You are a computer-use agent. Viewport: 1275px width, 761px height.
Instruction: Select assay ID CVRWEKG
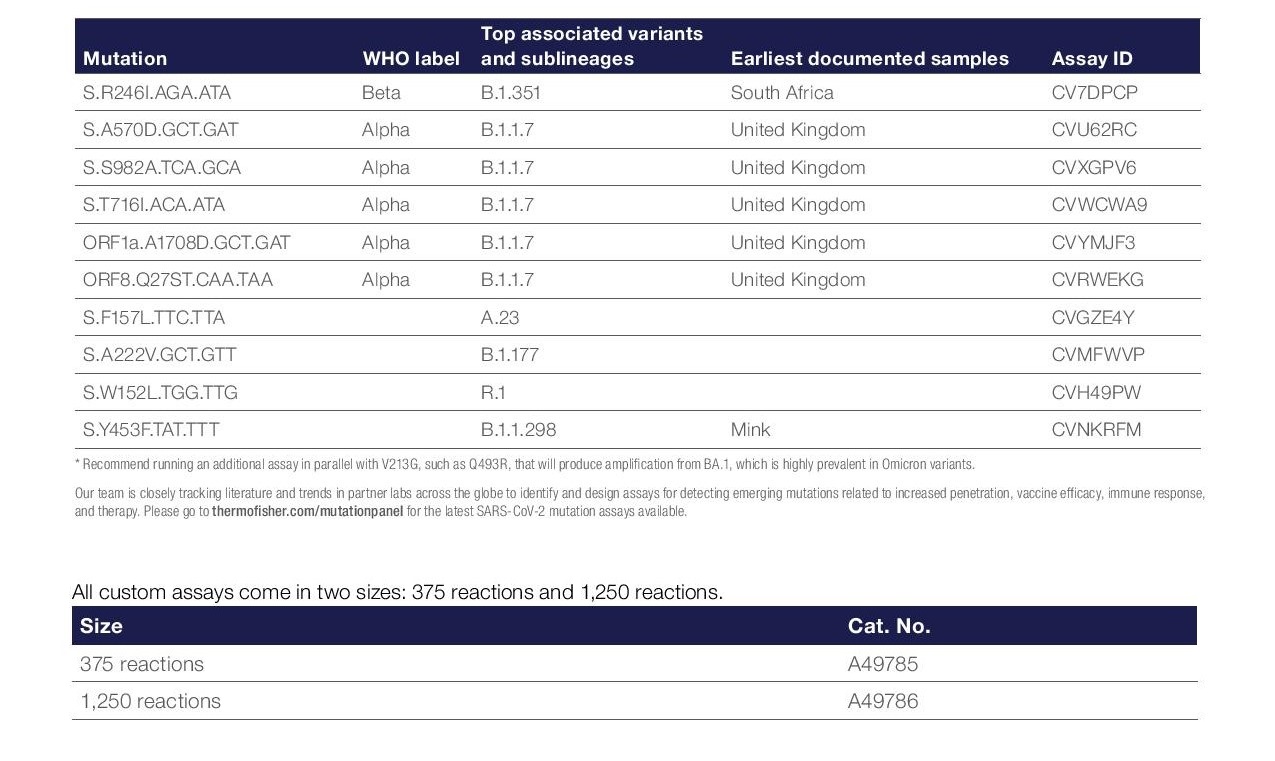pos(1097,280)
